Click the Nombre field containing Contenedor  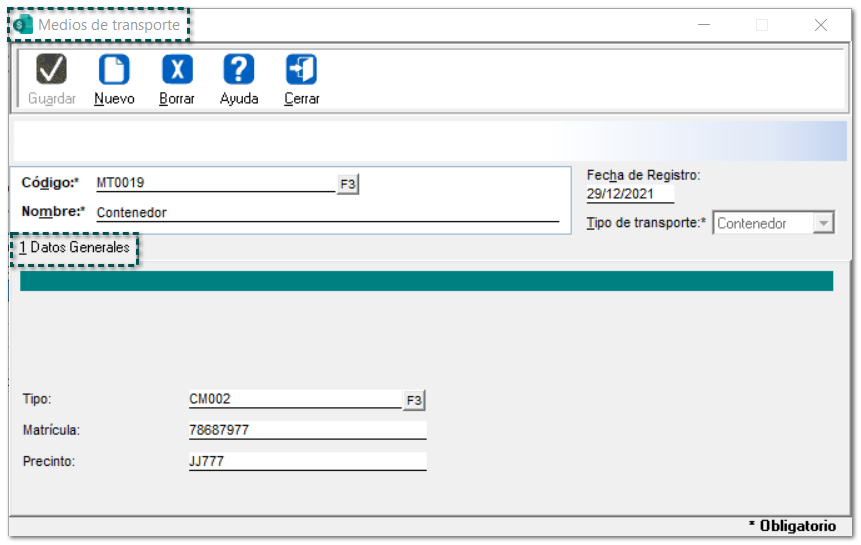click(326, 212)
